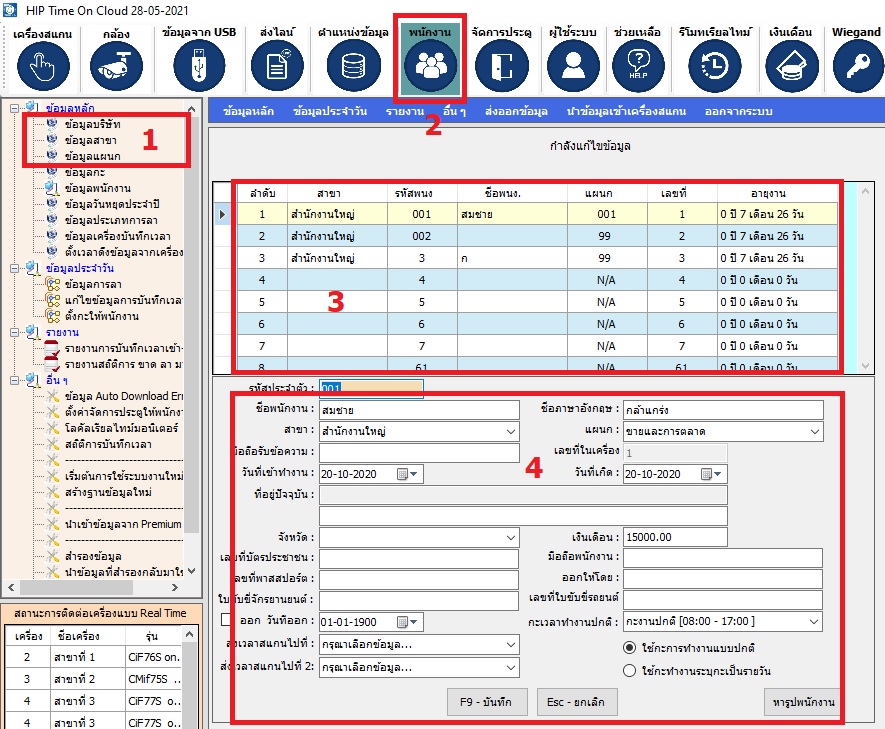Select ใช้กะทำงานระบุกะเป็นรายวัน radio button
The height and width of the screenshot is (729, 885).
pyautogui.click(x=629, y=671)
